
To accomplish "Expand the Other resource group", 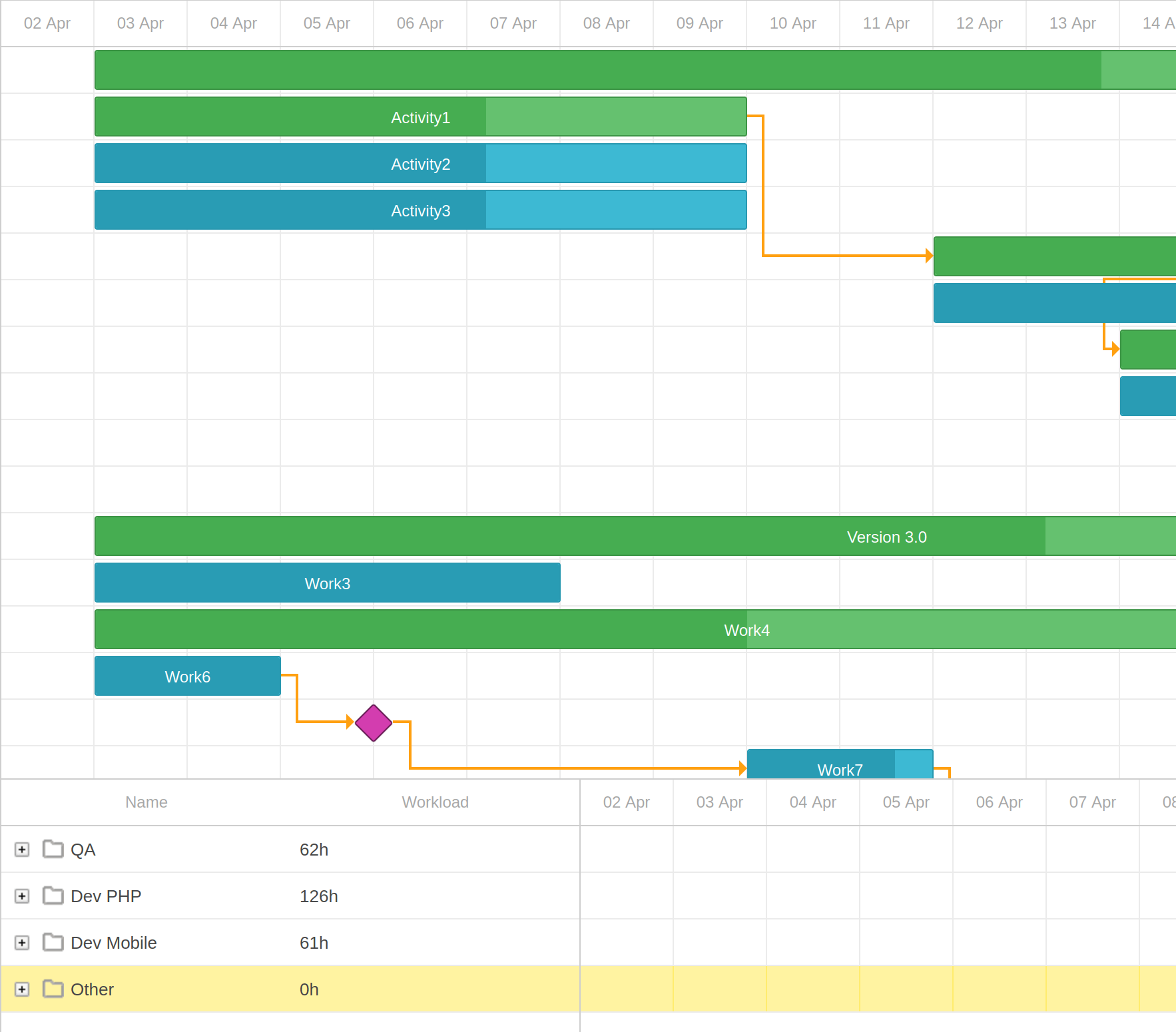I will tap(21, 989).
